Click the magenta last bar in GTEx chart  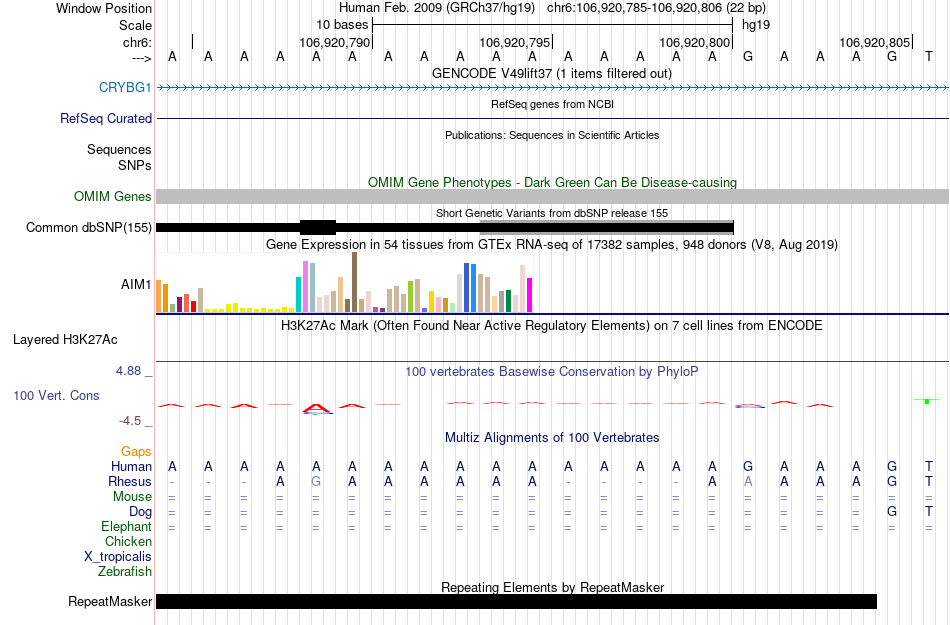pyautogui.click(x=530, y=295)
